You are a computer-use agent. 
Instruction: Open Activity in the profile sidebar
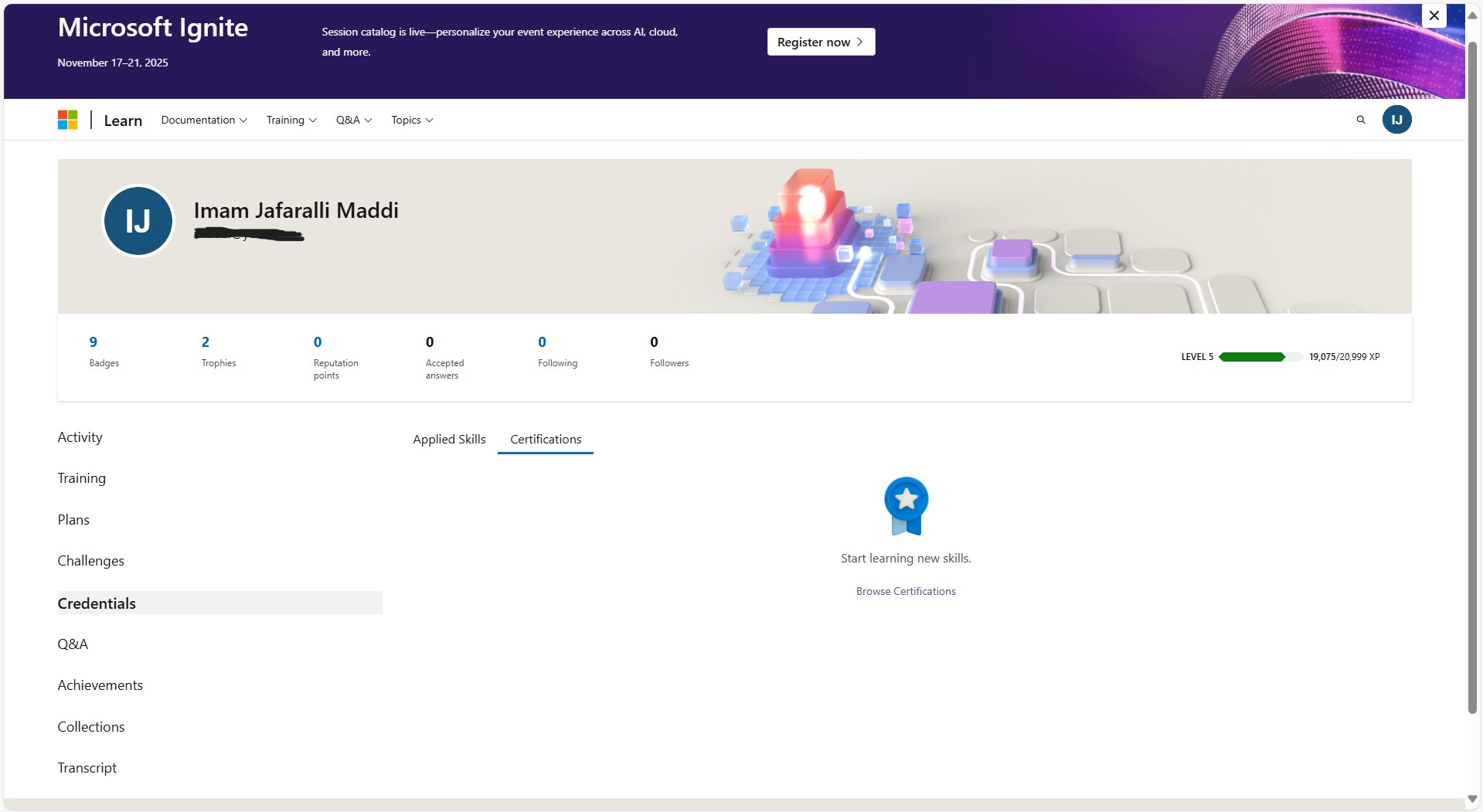point(80,437)
